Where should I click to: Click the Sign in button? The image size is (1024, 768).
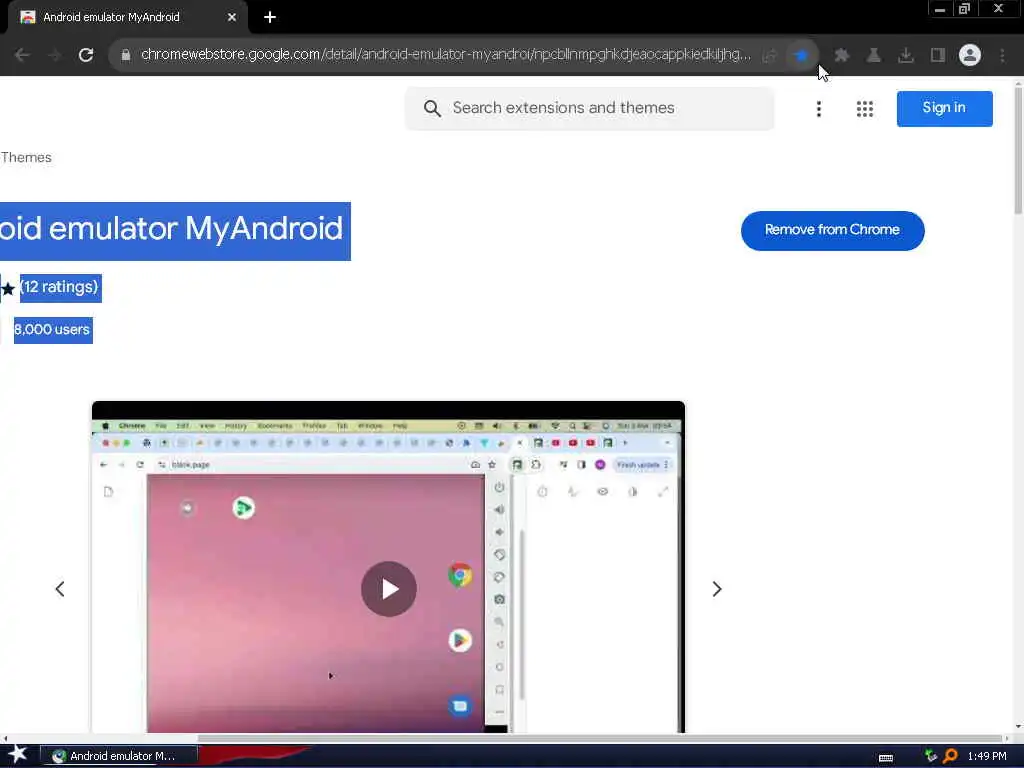point(944,108)
